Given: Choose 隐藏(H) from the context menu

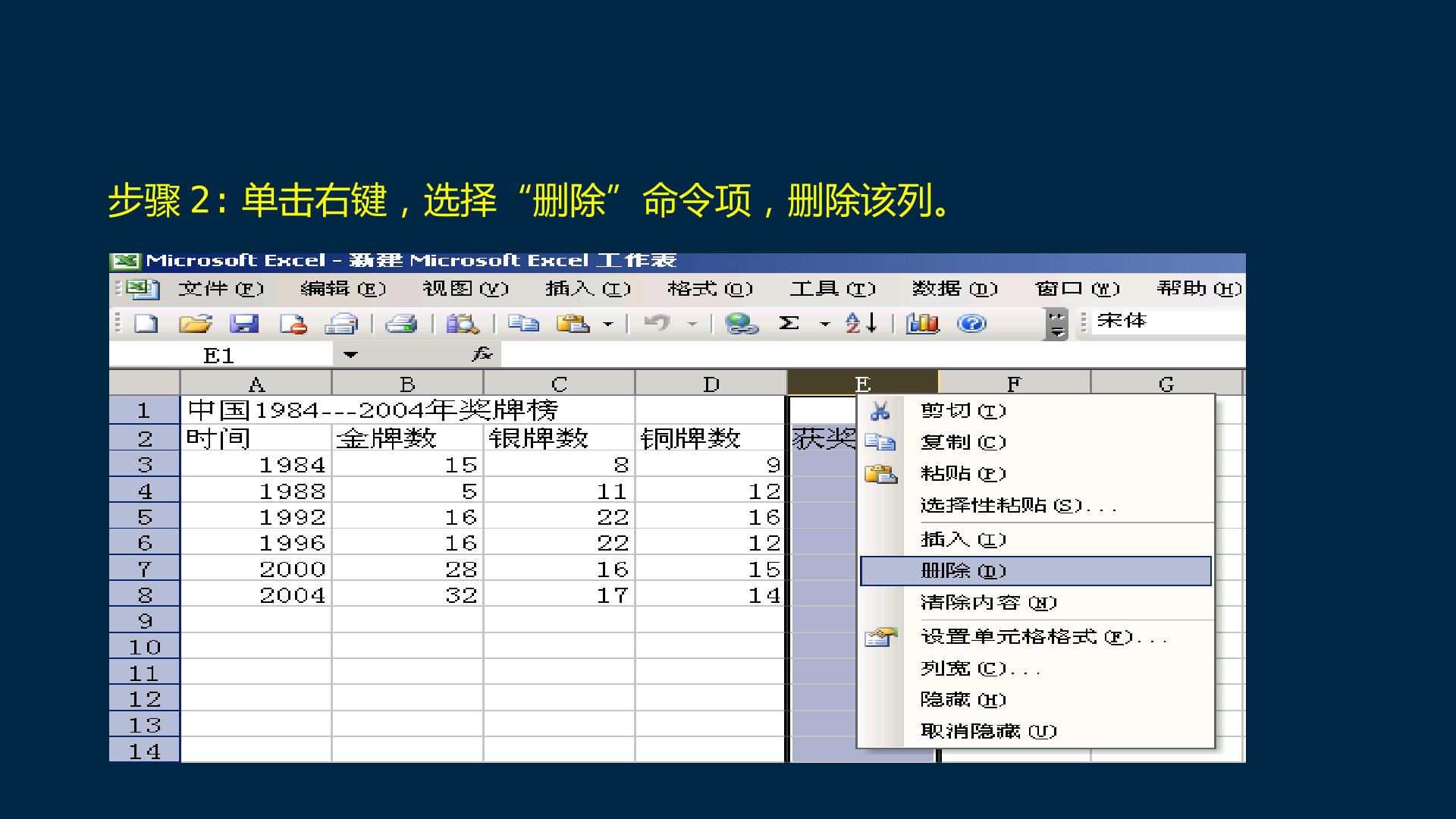Looking at the screenshot, I should coord(1036,700).
